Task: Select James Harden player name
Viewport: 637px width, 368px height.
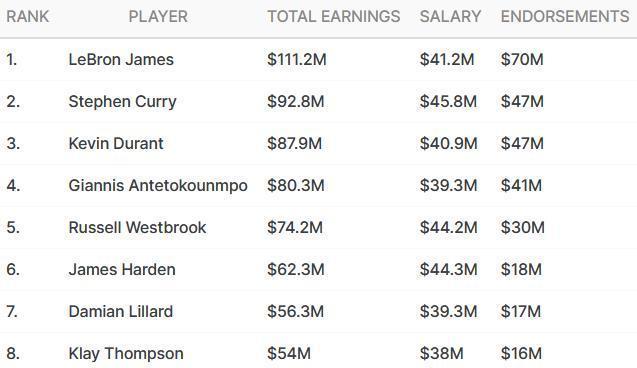Action: pos(122,269)
